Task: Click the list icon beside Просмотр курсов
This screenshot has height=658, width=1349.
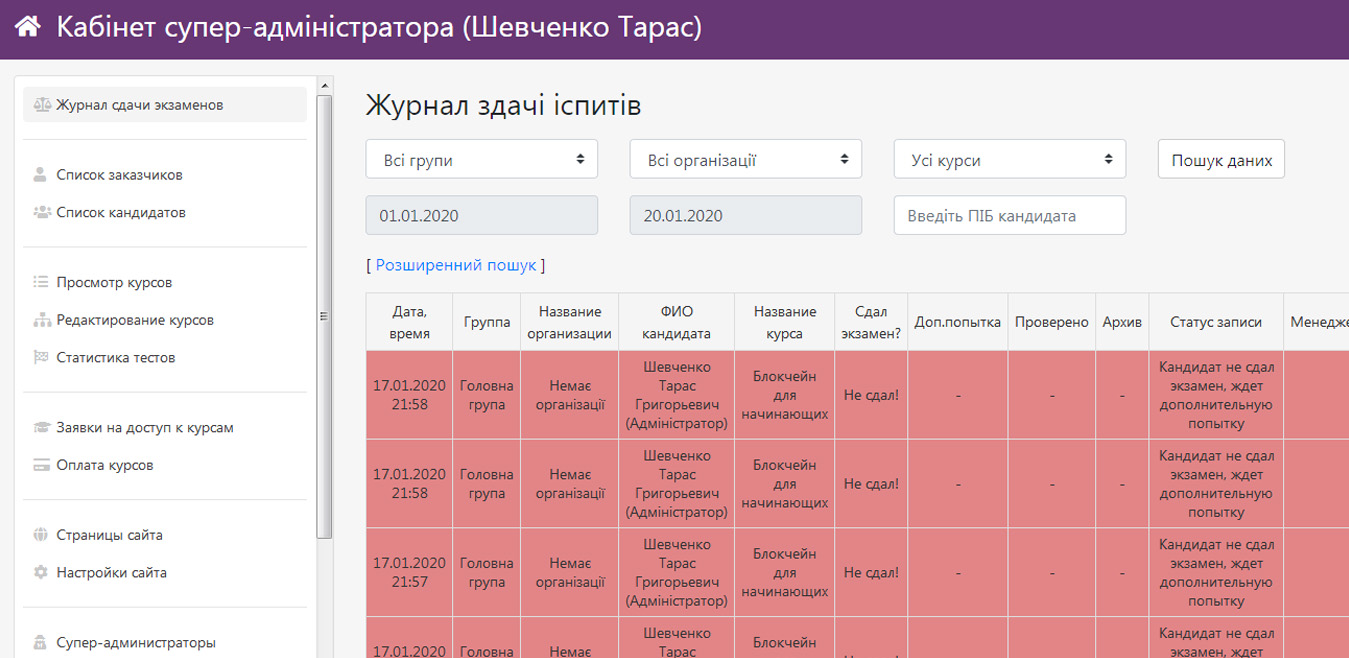Action: 41,283
